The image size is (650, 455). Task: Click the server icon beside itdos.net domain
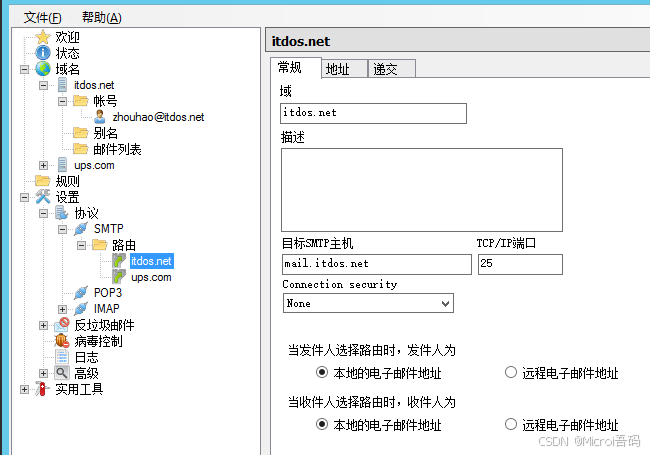62,85
